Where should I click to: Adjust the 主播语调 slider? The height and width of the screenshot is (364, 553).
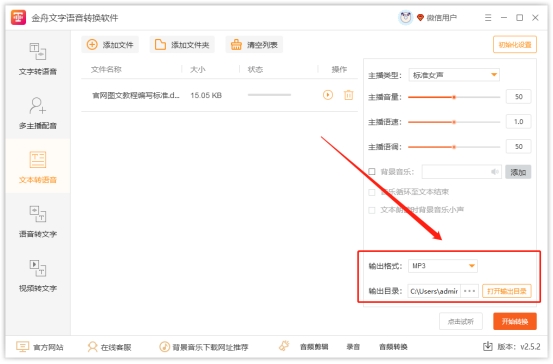(454, 147)
